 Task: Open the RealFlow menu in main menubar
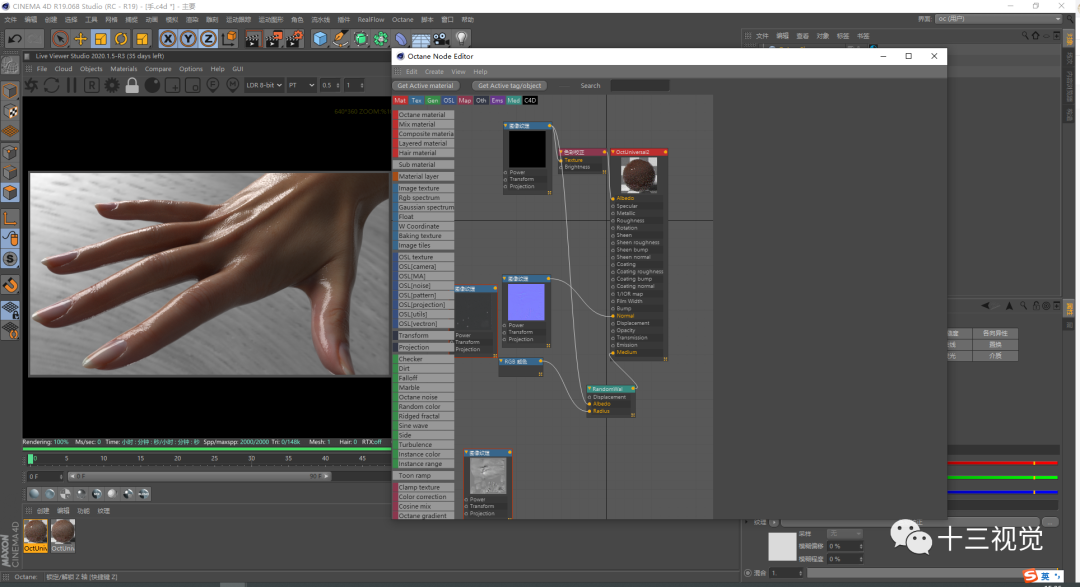[371, 20]
